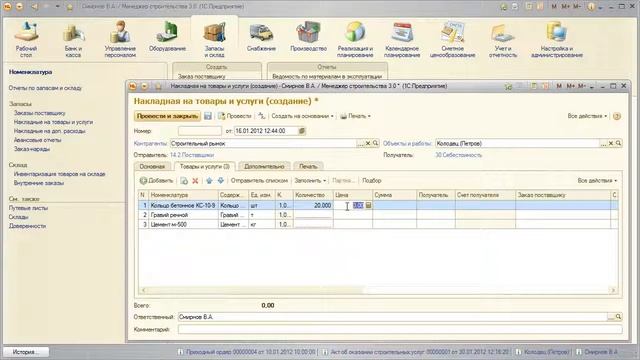Click the Количество column header
The width and height of the screenshot is (640, 360).
click(313, 195)
